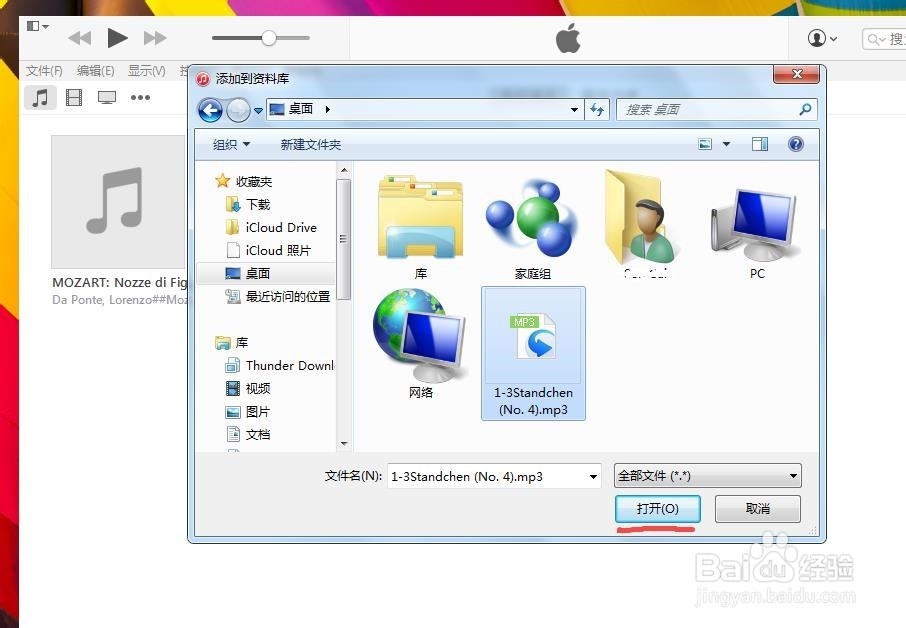Open the Movies filmstrip icon in iTunes
The height and width of the screenshot is (628, 906).
(x=74, y=97)
